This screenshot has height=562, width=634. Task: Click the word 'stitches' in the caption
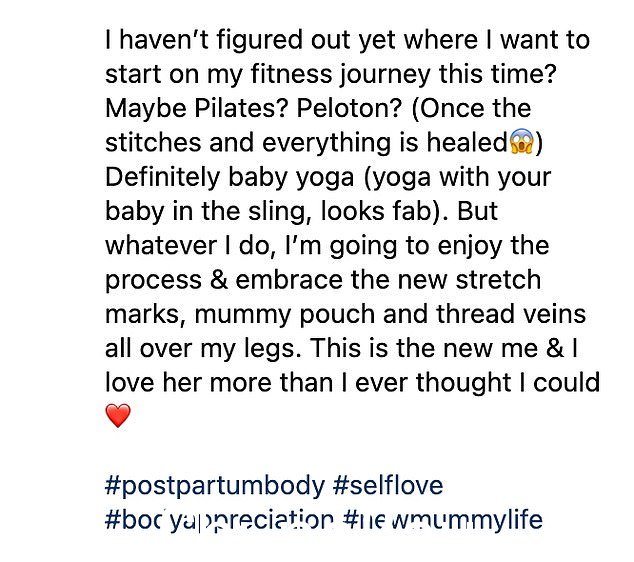pyautogui.click(x=153, y=142)
